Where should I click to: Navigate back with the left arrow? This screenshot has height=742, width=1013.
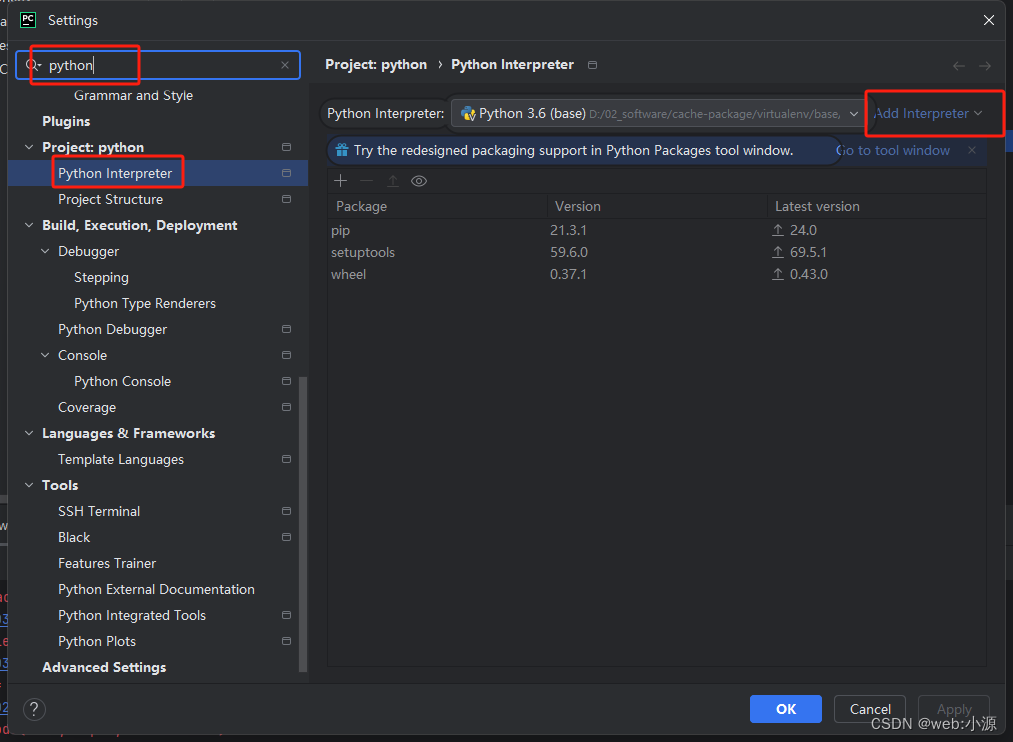tap(959, 66)
